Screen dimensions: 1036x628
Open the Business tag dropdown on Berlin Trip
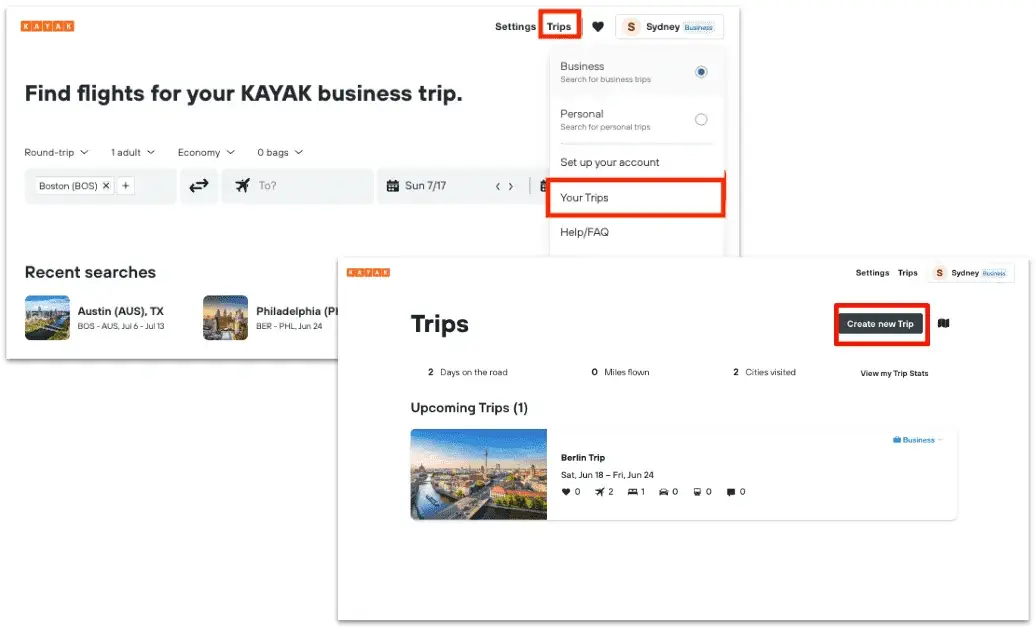click(x=917, y=440)
